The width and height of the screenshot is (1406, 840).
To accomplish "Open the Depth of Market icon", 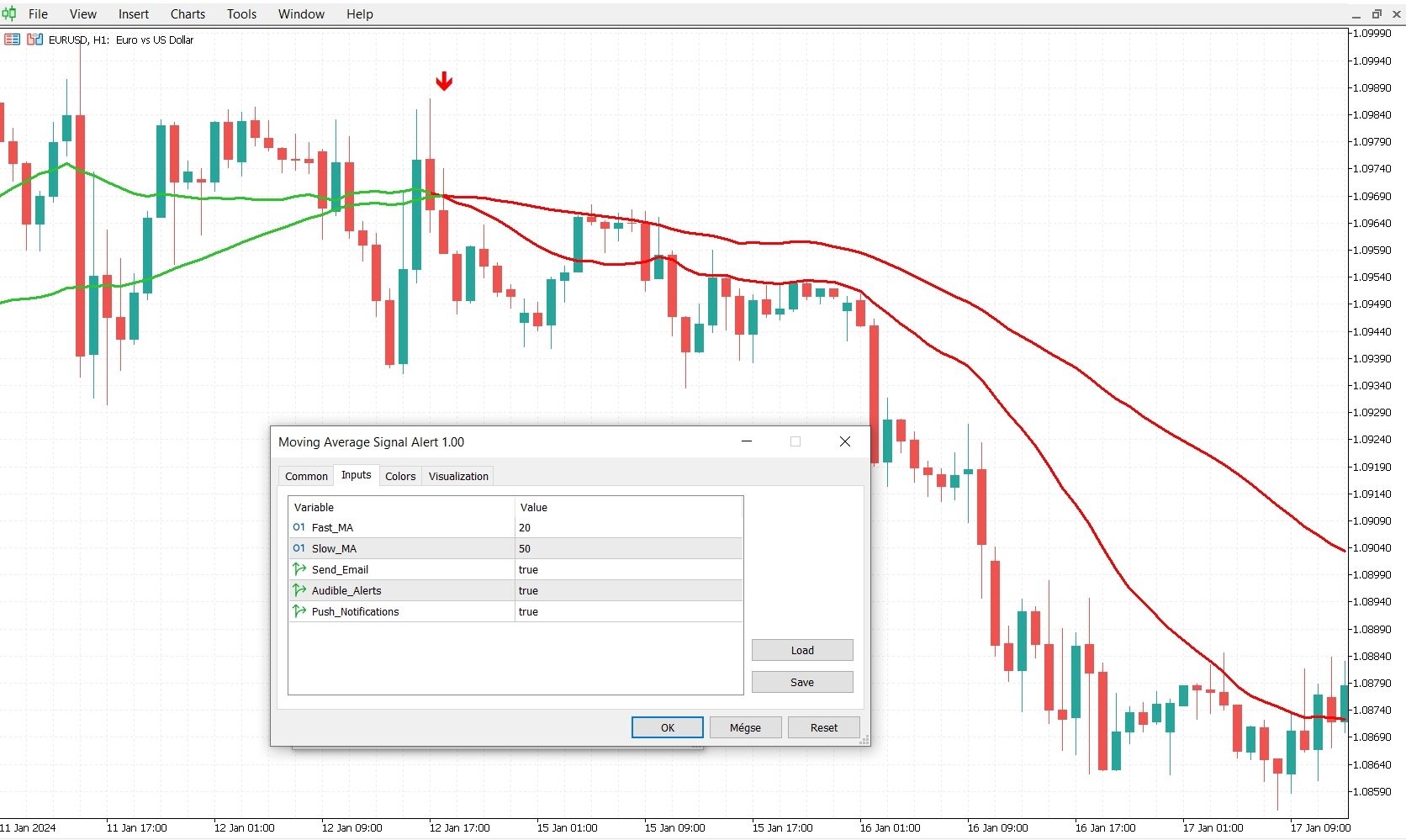I will pyautogui.click(x=12, y=39).
